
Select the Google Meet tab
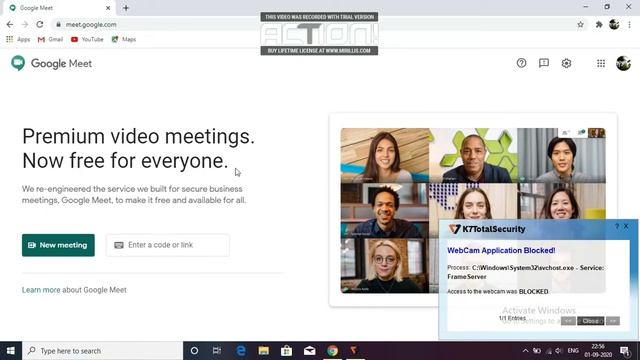[x=60, y=8]
